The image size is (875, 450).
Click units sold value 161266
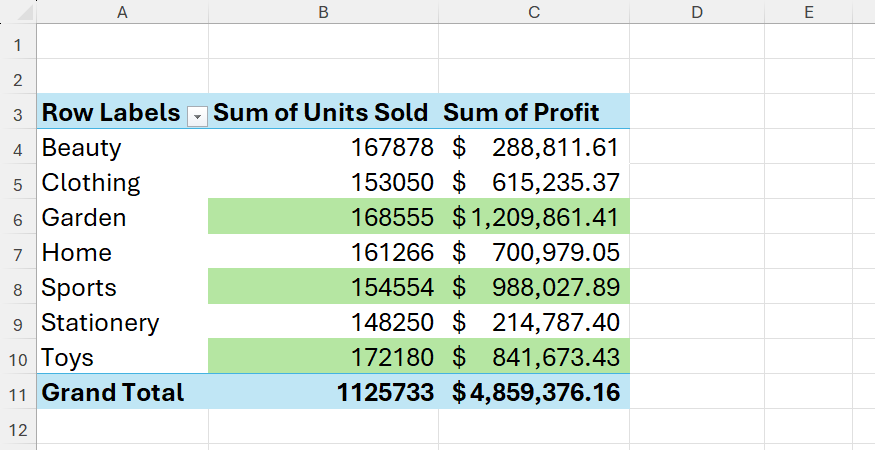392,253
